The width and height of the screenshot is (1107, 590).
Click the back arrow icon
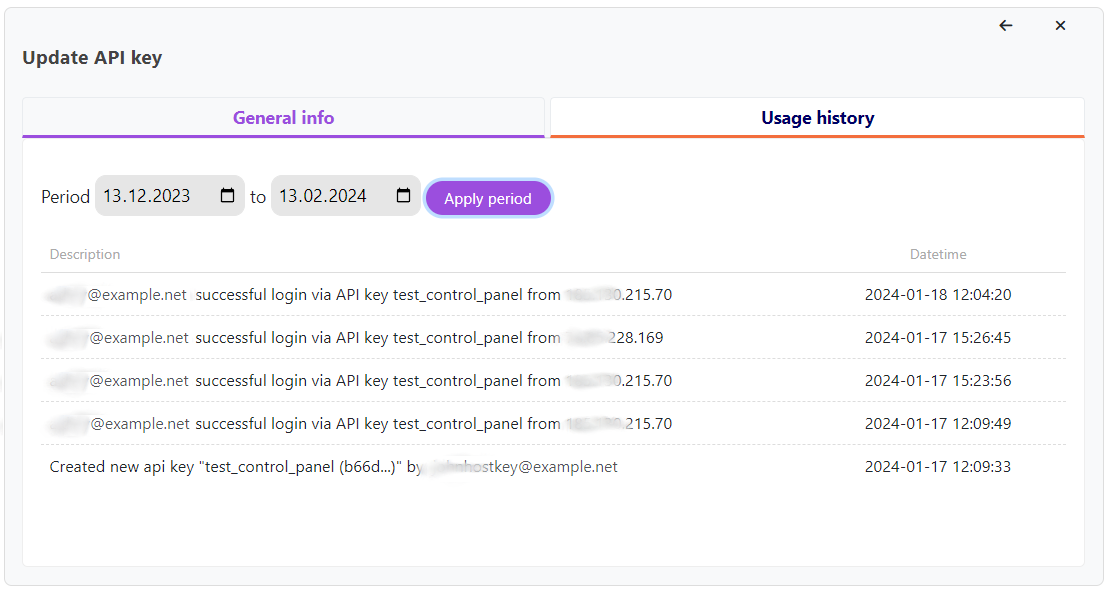coord(1006,26)
